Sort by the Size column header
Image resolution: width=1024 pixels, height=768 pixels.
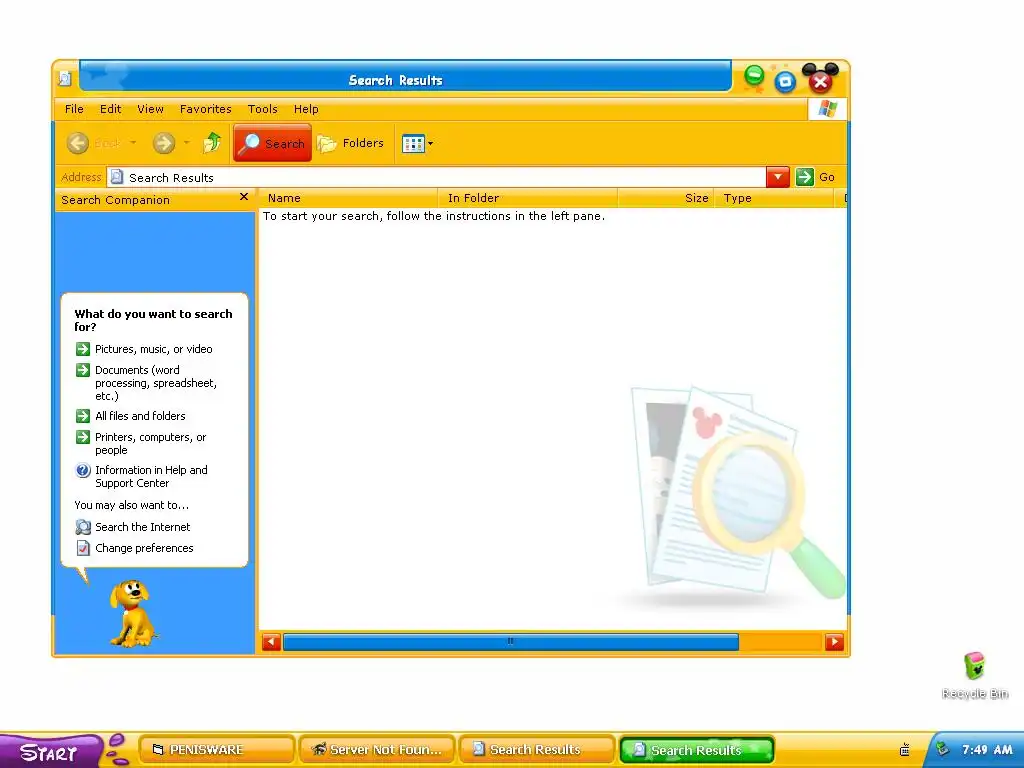[x=666, y=198]
